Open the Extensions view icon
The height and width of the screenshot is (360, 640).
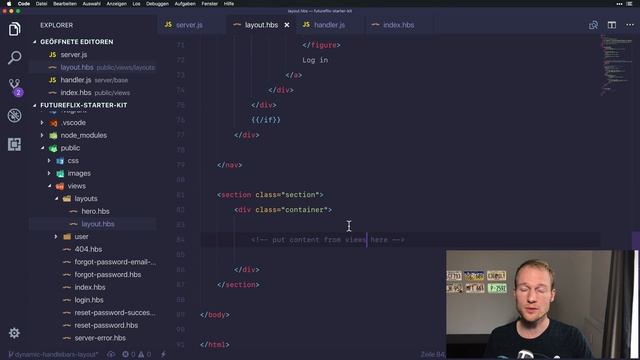[14, 144]
